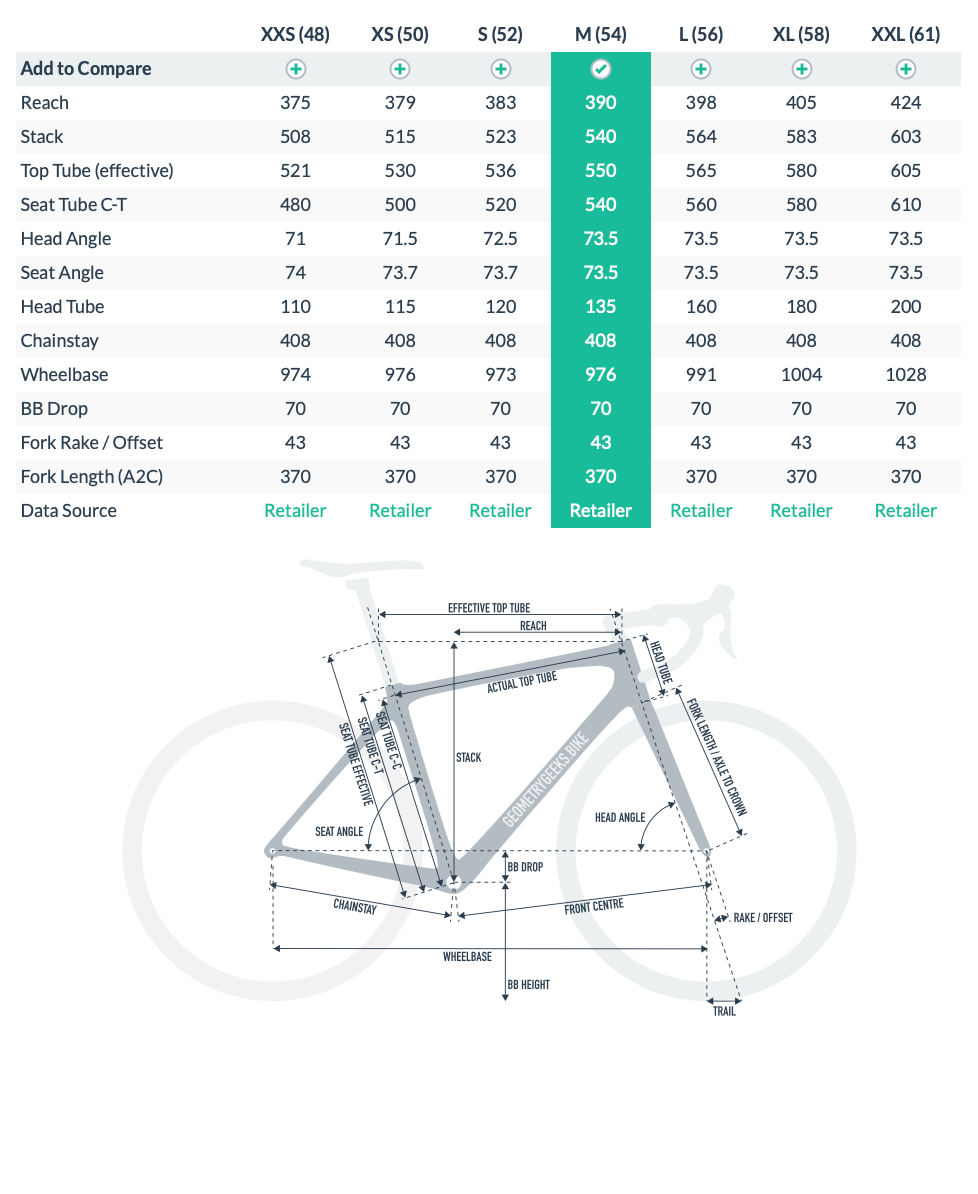Add XL (58) size to compare
This screenshot has height=1194, width=978.
(801, 69)
